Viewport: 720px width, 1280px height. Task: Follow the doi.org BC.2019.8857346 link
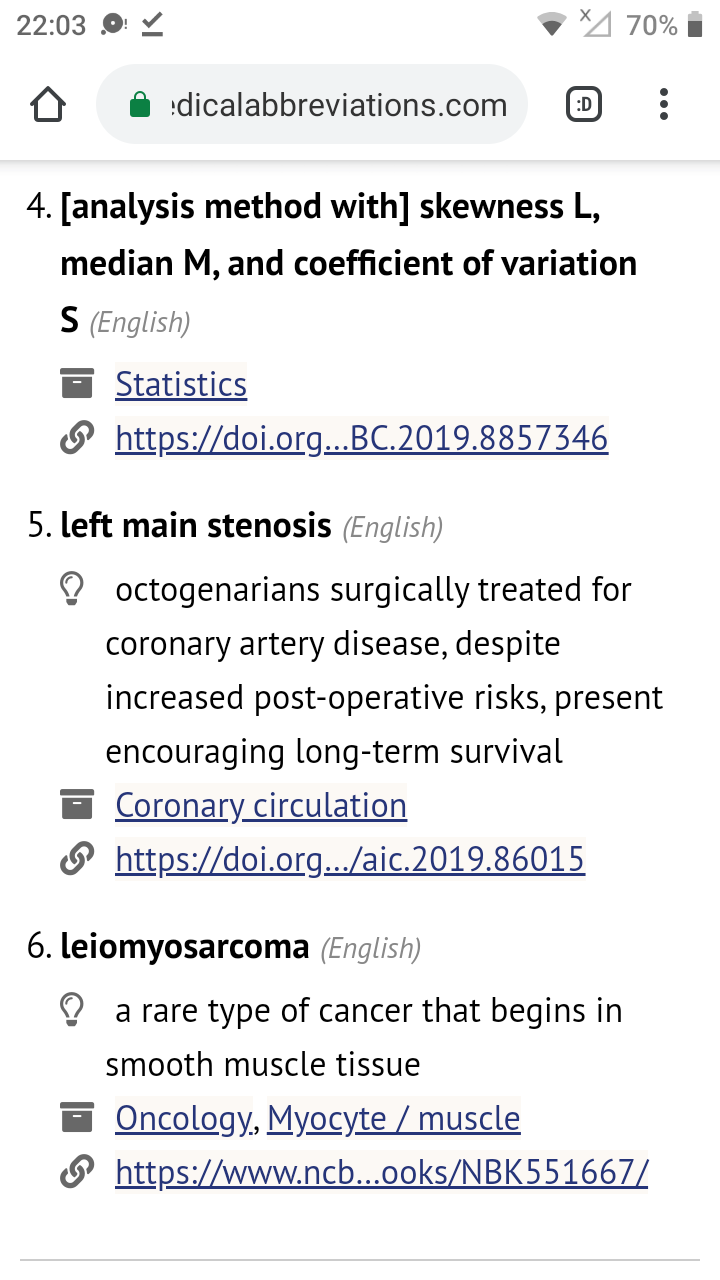(x=361, y=438)
